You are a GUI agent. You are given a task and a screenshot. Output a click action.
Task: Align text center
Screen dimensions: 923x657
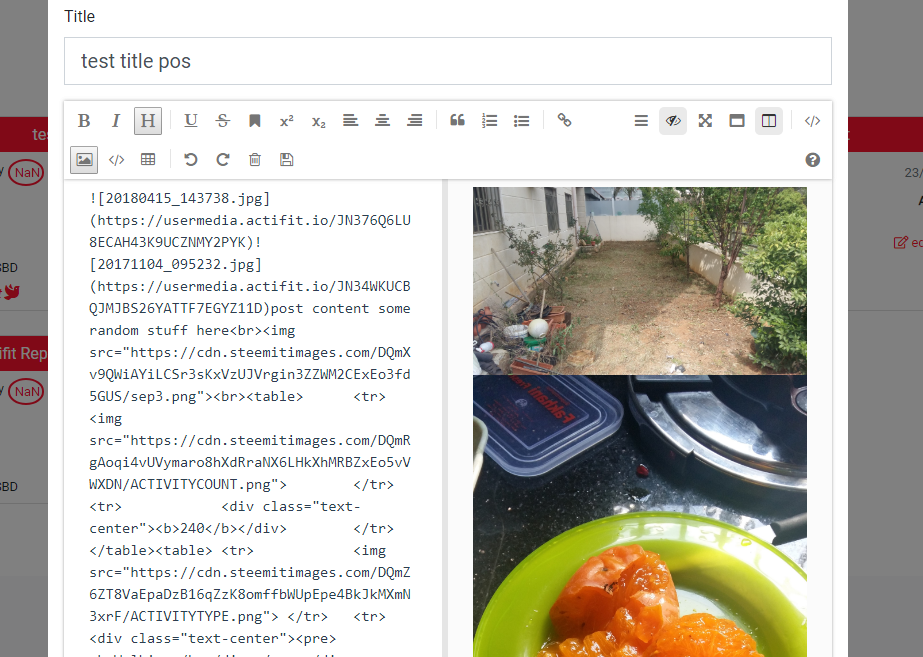[383, 121]
